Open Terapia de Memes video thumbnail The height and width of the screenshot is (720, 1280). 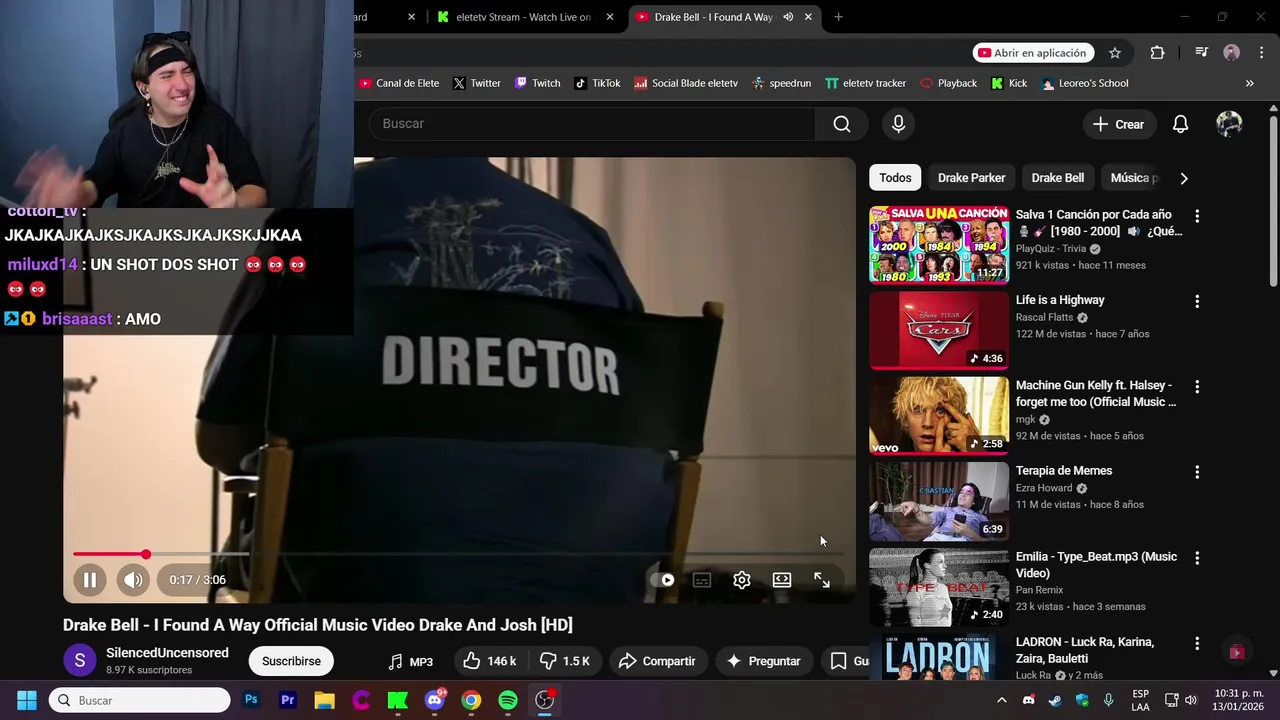939,501
